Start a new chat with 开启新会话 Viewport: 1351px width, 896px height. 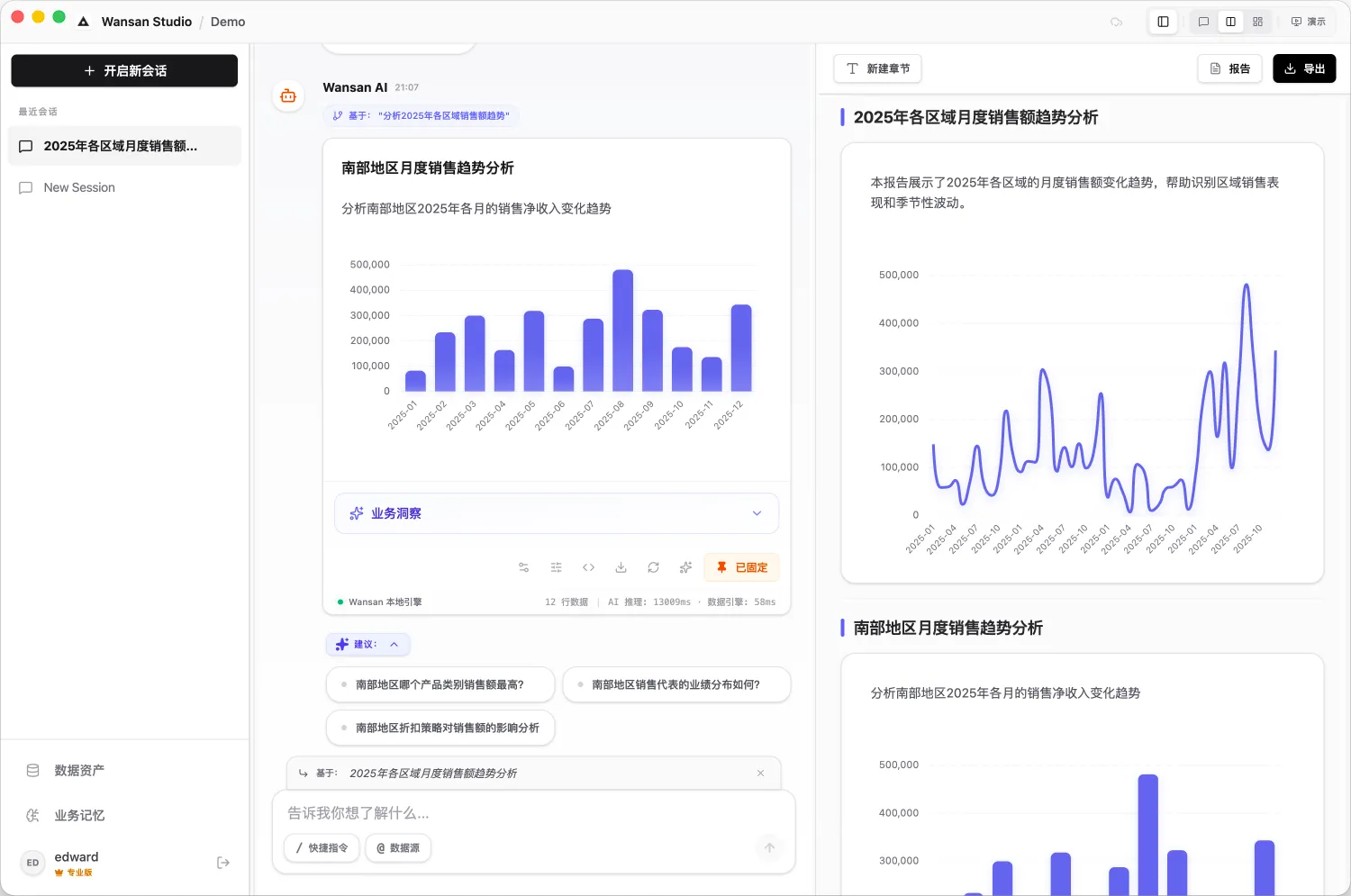(124, 70)
